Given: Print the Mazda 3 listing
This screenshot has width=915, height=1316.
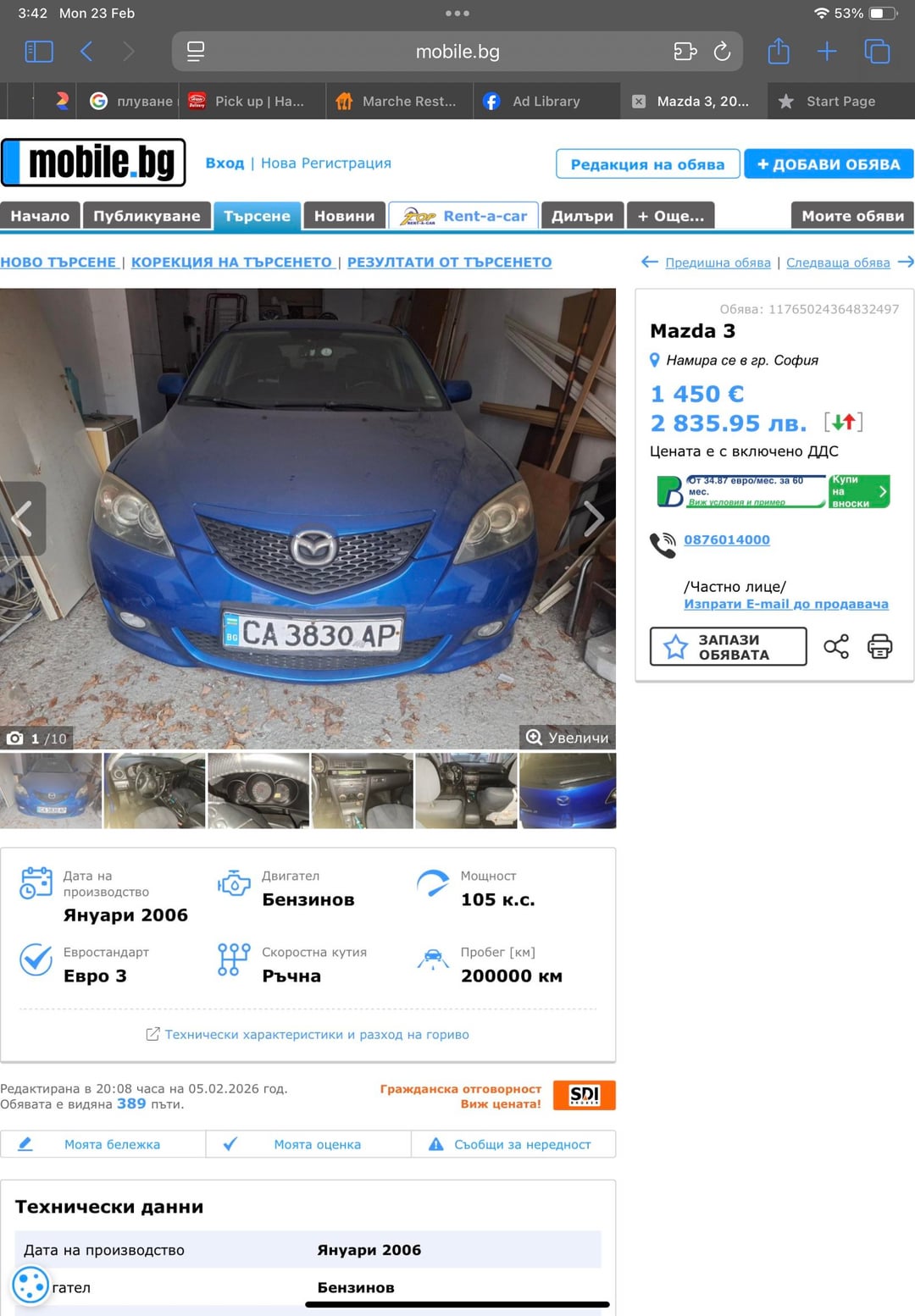Looking at the screenshot, I should point(879,647).
